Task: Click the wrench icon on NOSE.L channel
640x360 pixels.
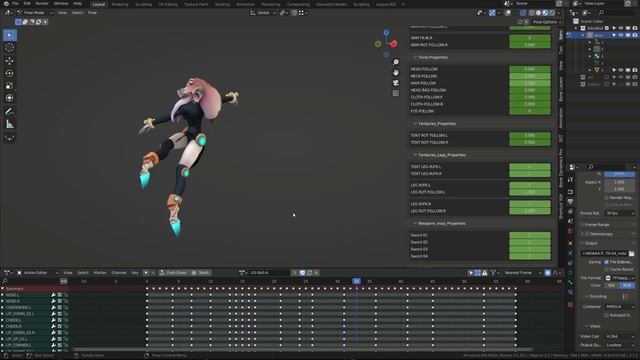Action: click(x=53, y=295)
